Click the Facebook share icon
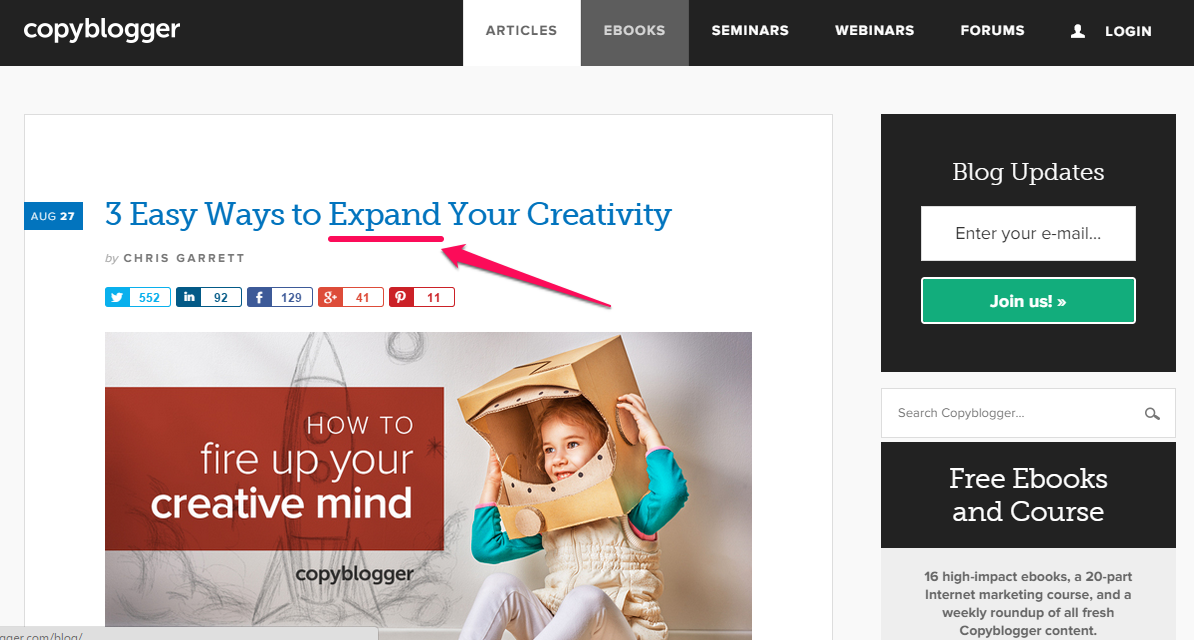1194x640 pixels. [x=260, y=297]
